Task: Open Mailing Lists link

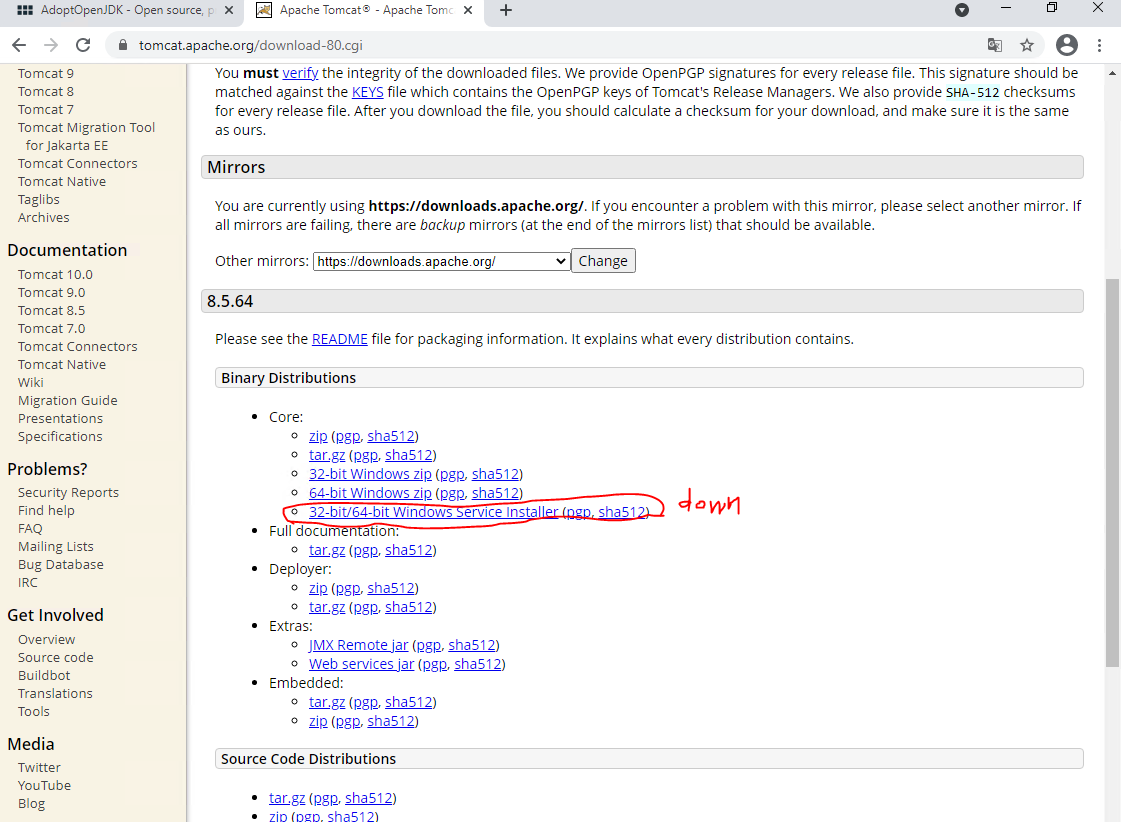Action: tap(56, 546)
